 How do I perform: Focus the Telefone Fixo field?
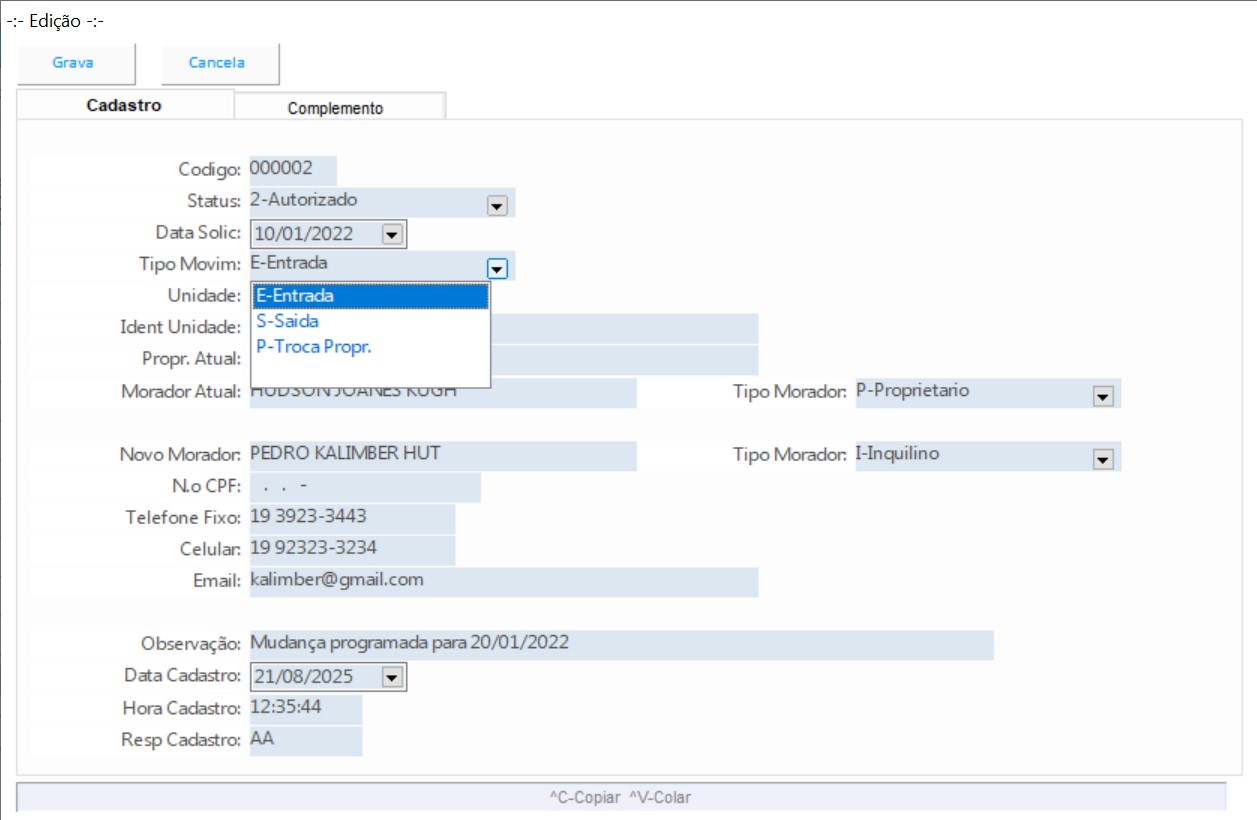351,518
